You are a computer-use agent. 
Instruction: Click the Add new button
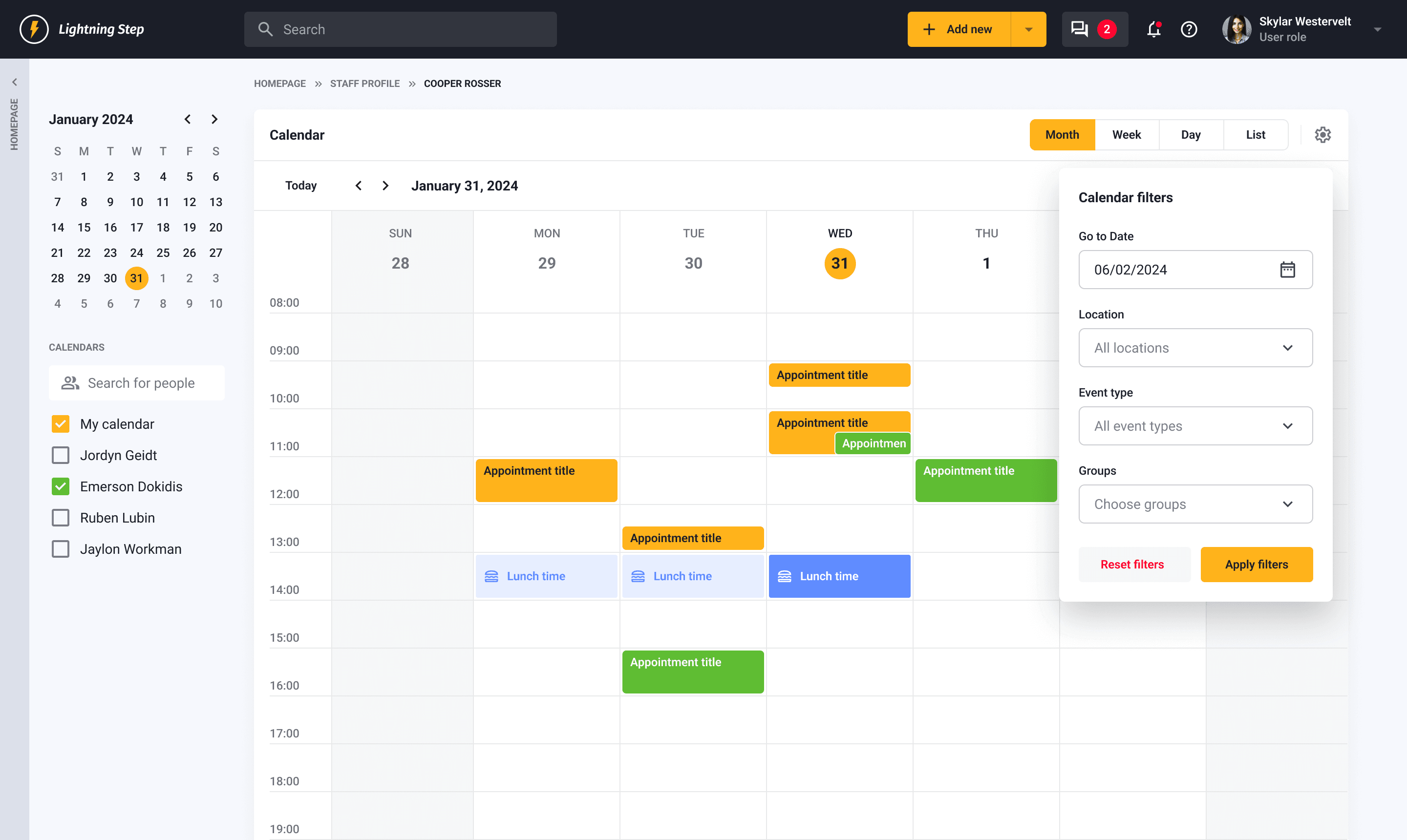pyautogui.click(x=959, y=29)
